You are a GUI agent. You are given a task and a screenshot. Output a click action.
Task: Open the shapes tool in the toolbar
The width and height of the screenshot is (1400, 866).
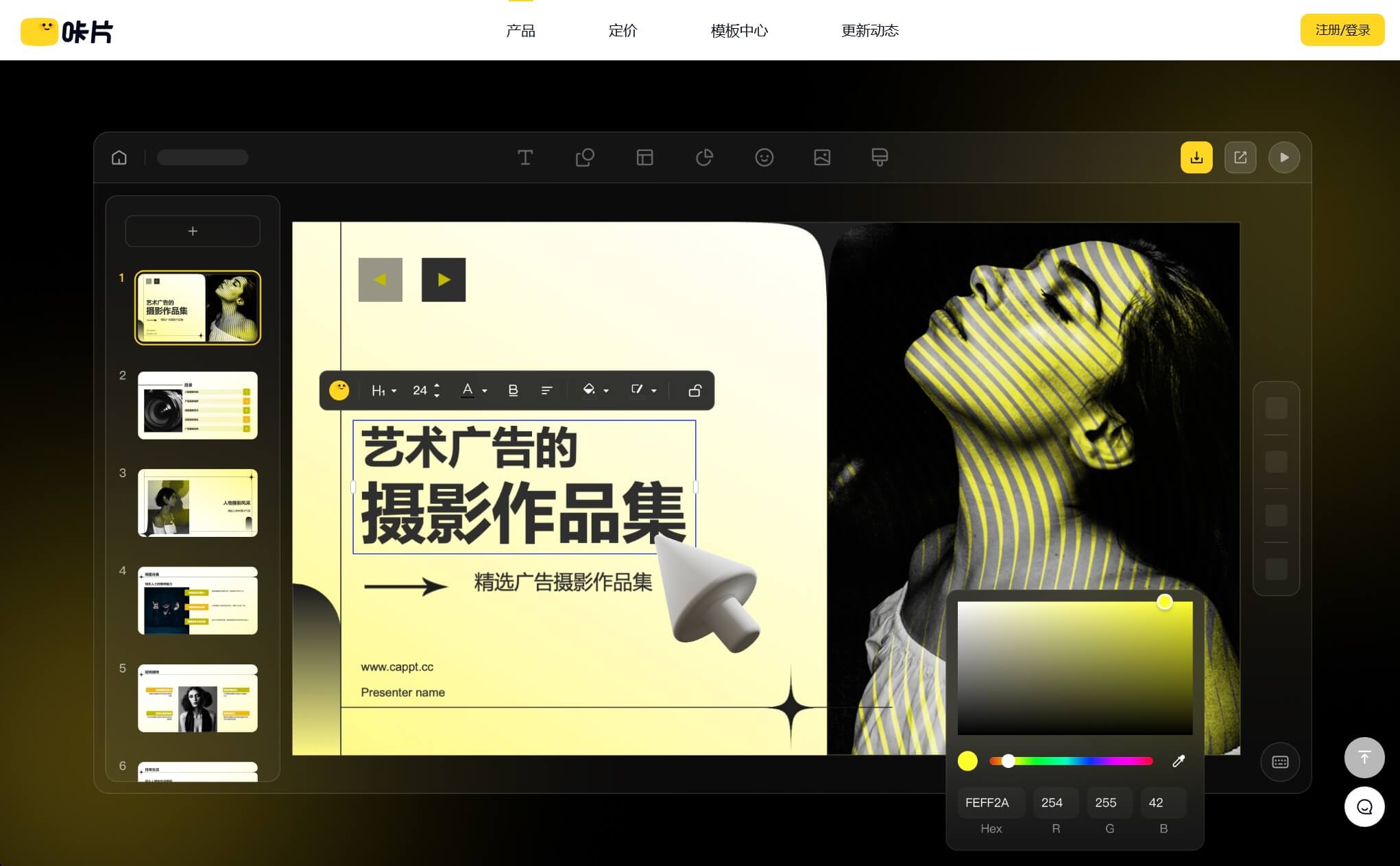(585, 158)
